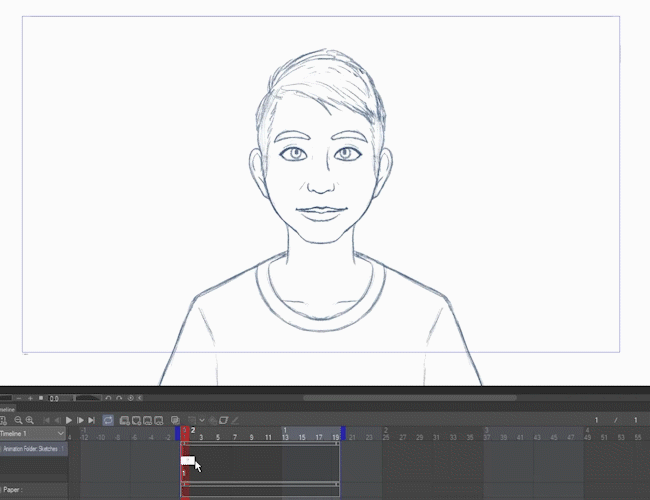Switch to the Timeline tab

tap(8, 408)
